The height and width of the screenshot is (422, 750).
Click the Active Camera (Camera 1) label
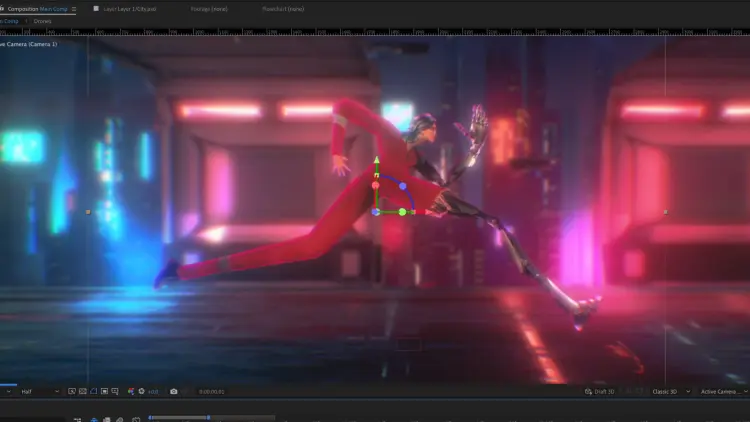[29, 44]
